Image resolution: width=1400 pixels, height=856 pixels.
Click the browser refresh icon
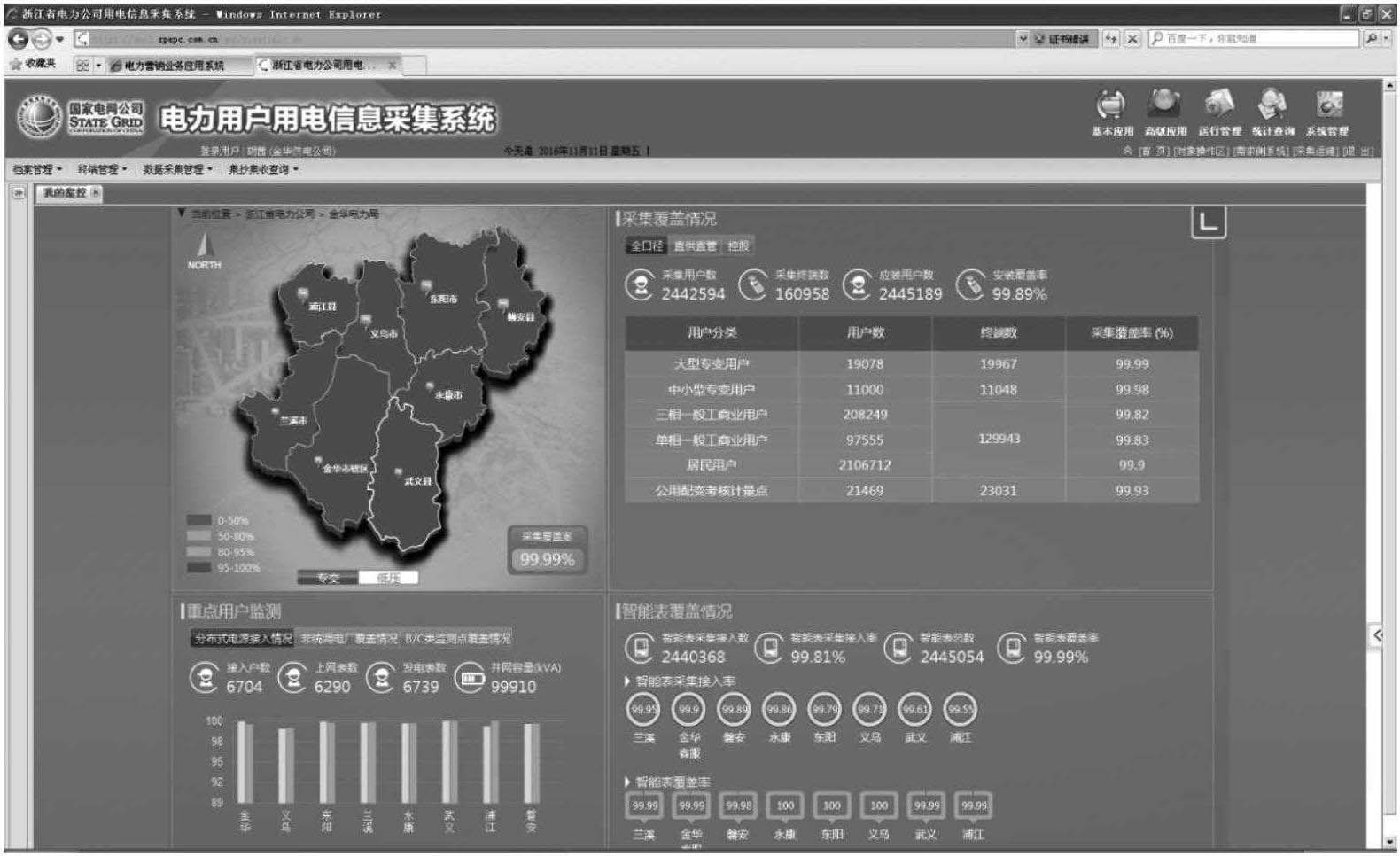1110,39
